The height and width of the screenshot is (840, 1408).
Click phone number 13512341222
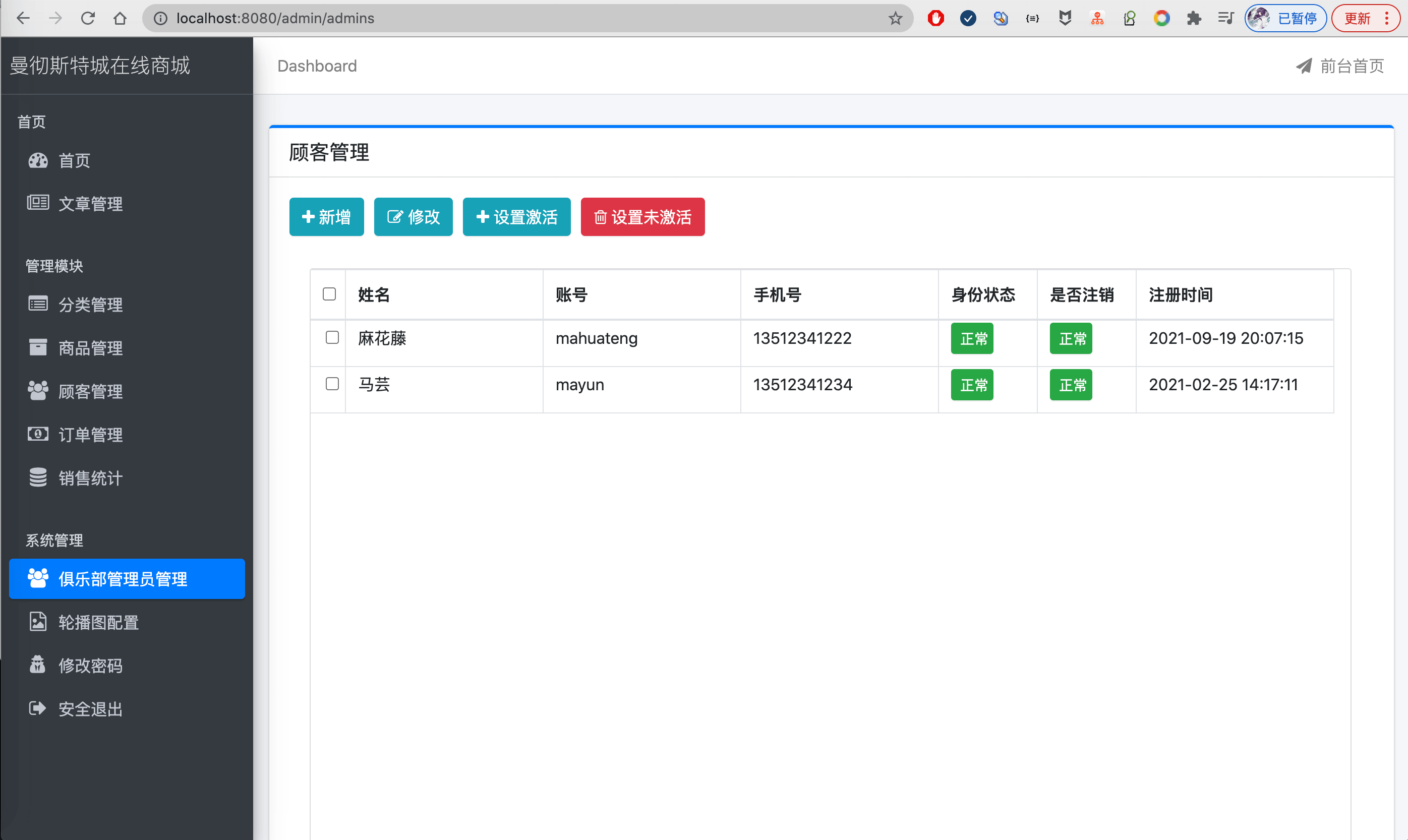point(802,338)
